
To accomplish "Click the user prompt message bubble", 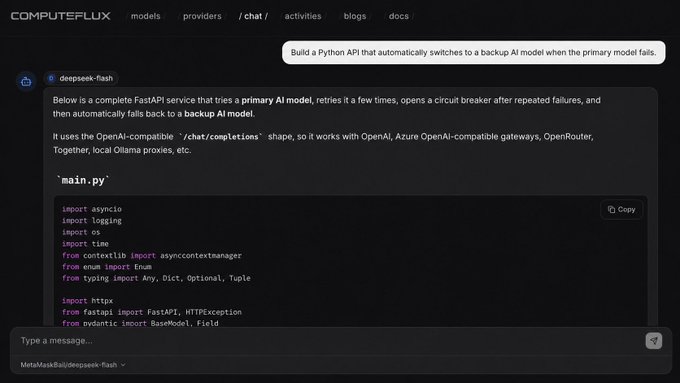I will pos(474,52).
